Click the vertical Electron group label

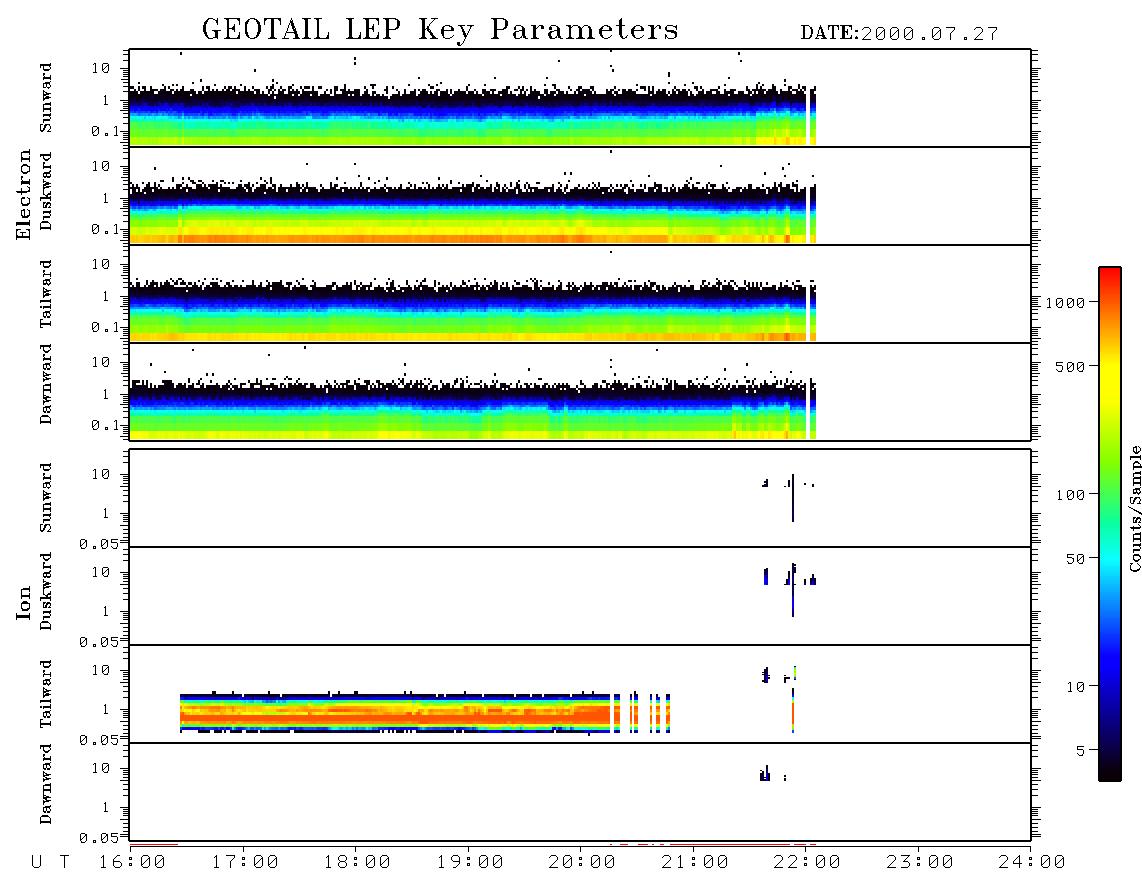[x=23, y=194]
